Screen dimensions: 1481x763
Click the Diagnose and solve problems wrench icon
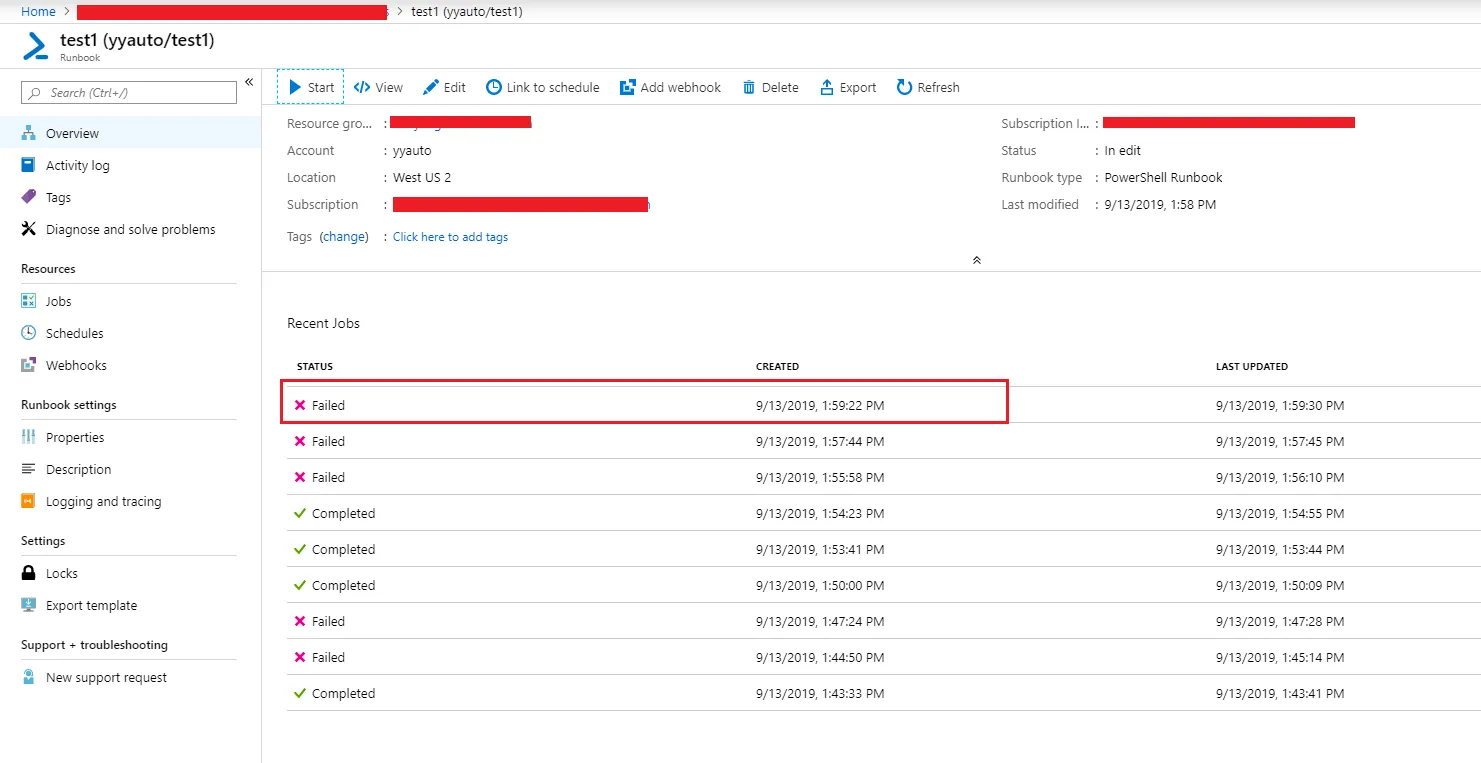pyautogui.click(x=29, y=229)
